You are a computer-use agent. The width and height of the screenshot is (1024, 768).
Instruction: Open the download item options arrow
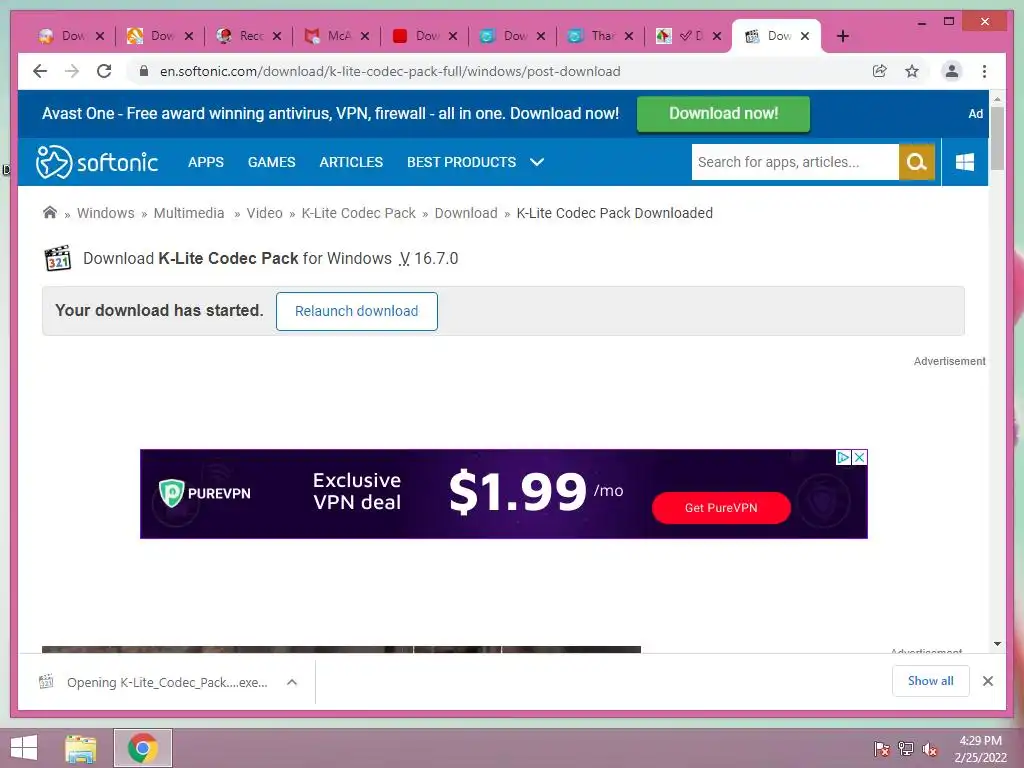[292, 682]
